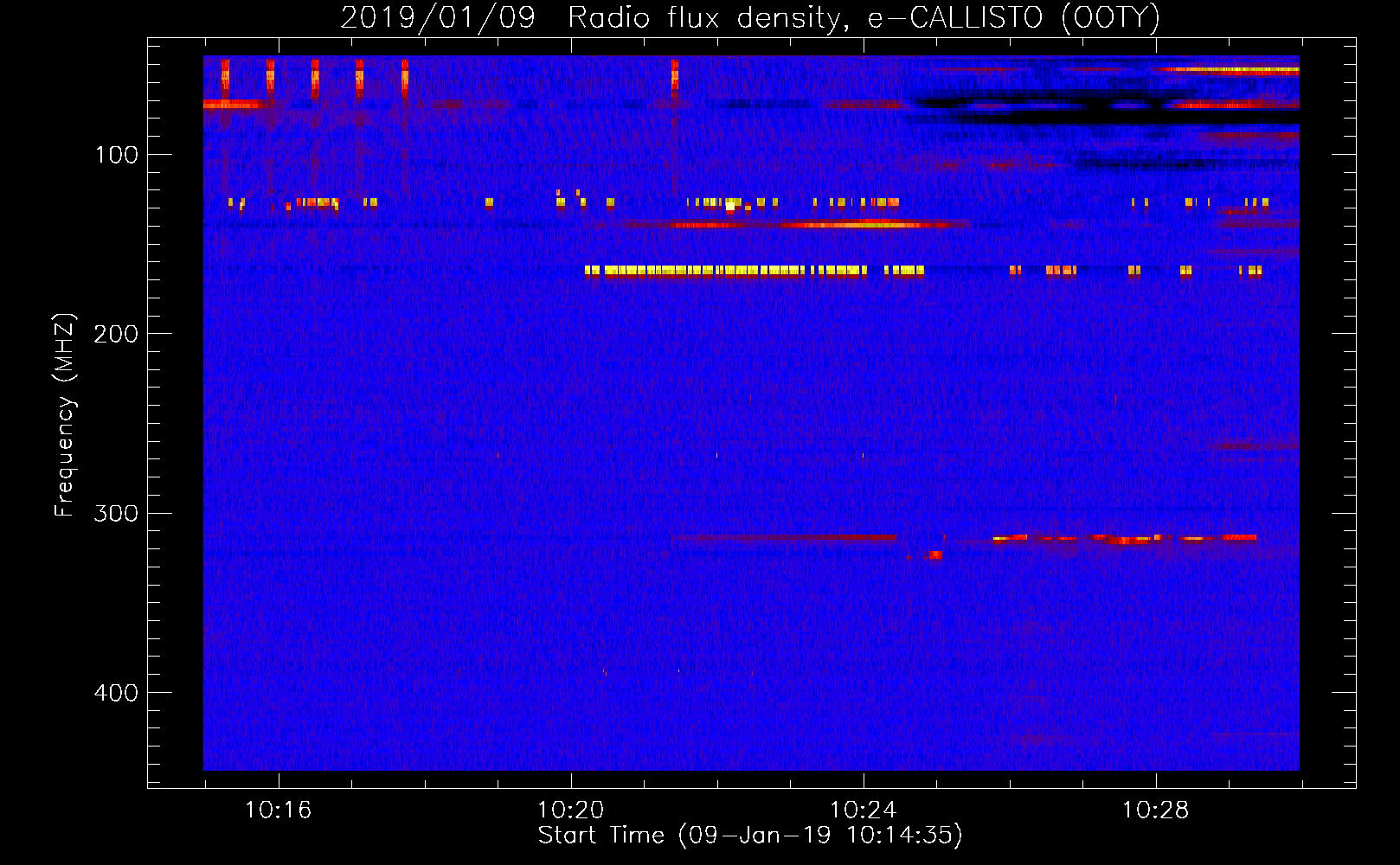The height and width of the screenshot is (865, 1400).
Task: Click the 300 frequency tick label
Action: (116, 514)
